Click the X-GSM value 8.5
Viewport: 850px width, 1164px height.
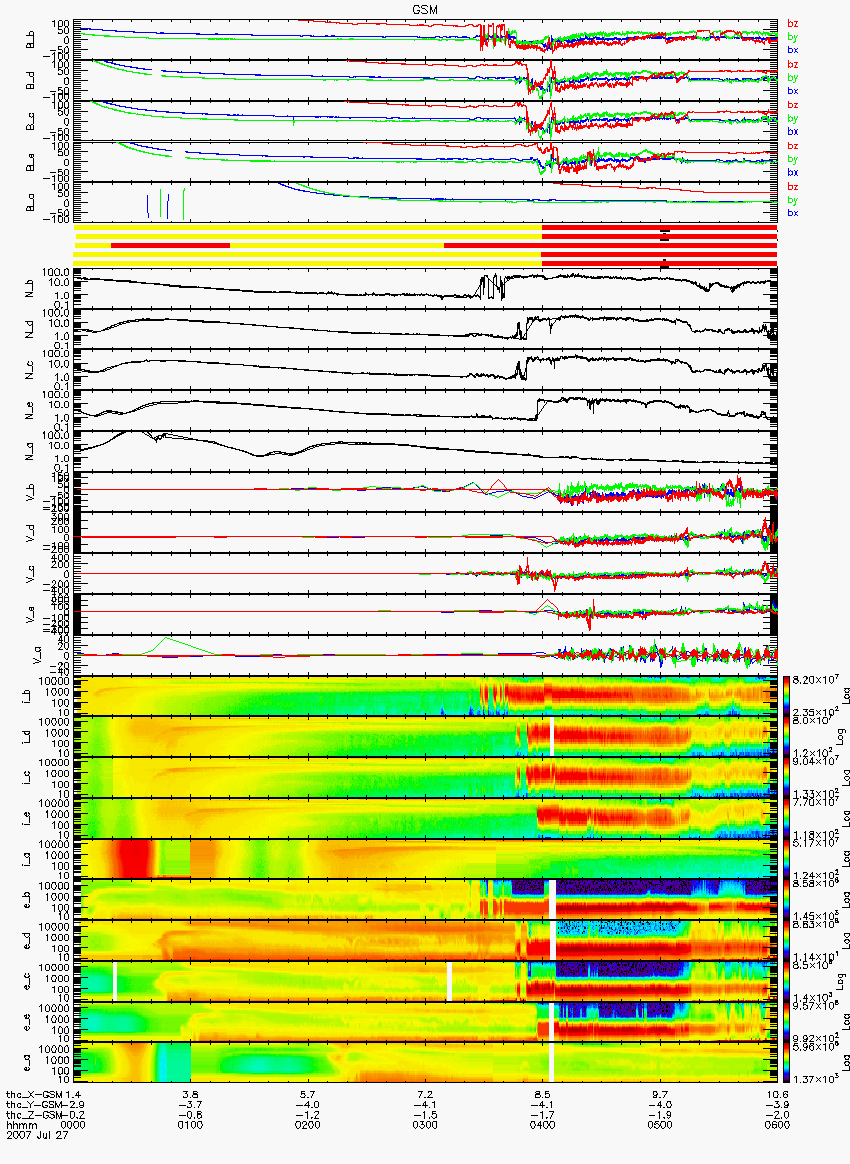click(x=542, y=1095)
